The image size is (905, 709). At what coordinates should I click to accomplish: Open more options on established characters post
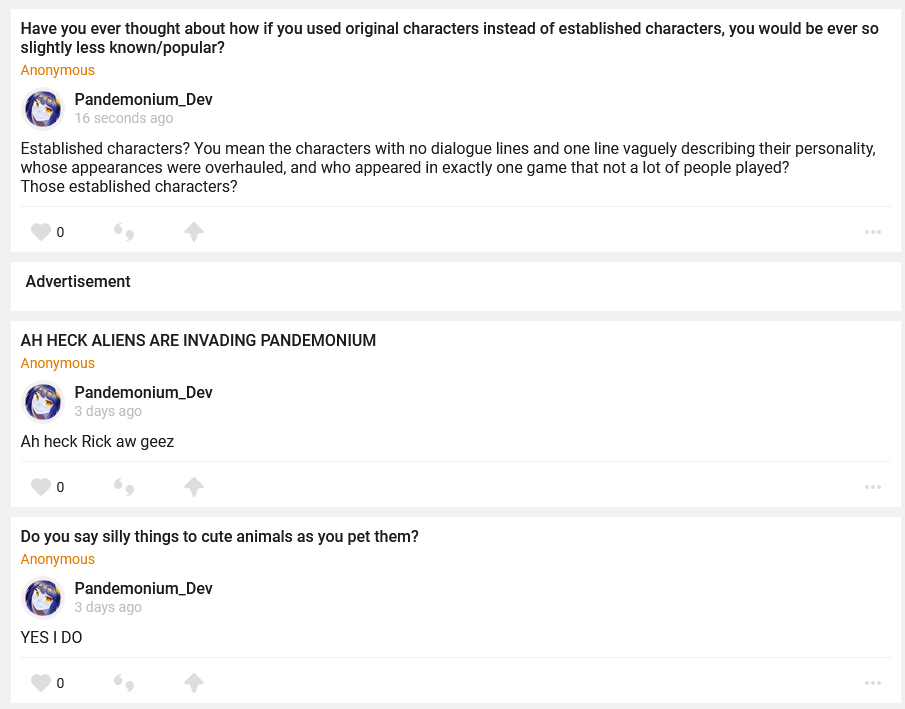[x=873, y=232]
